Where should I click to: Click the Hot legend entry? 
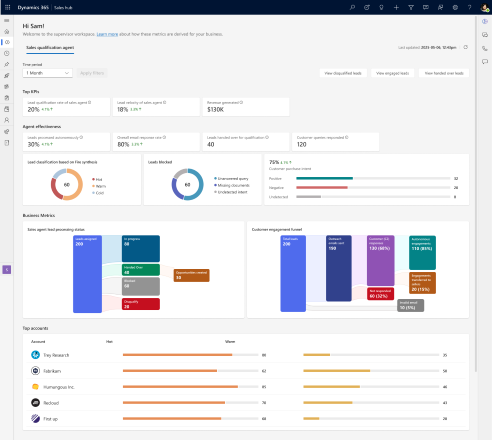pyautogui.click(x=97, y=179)
